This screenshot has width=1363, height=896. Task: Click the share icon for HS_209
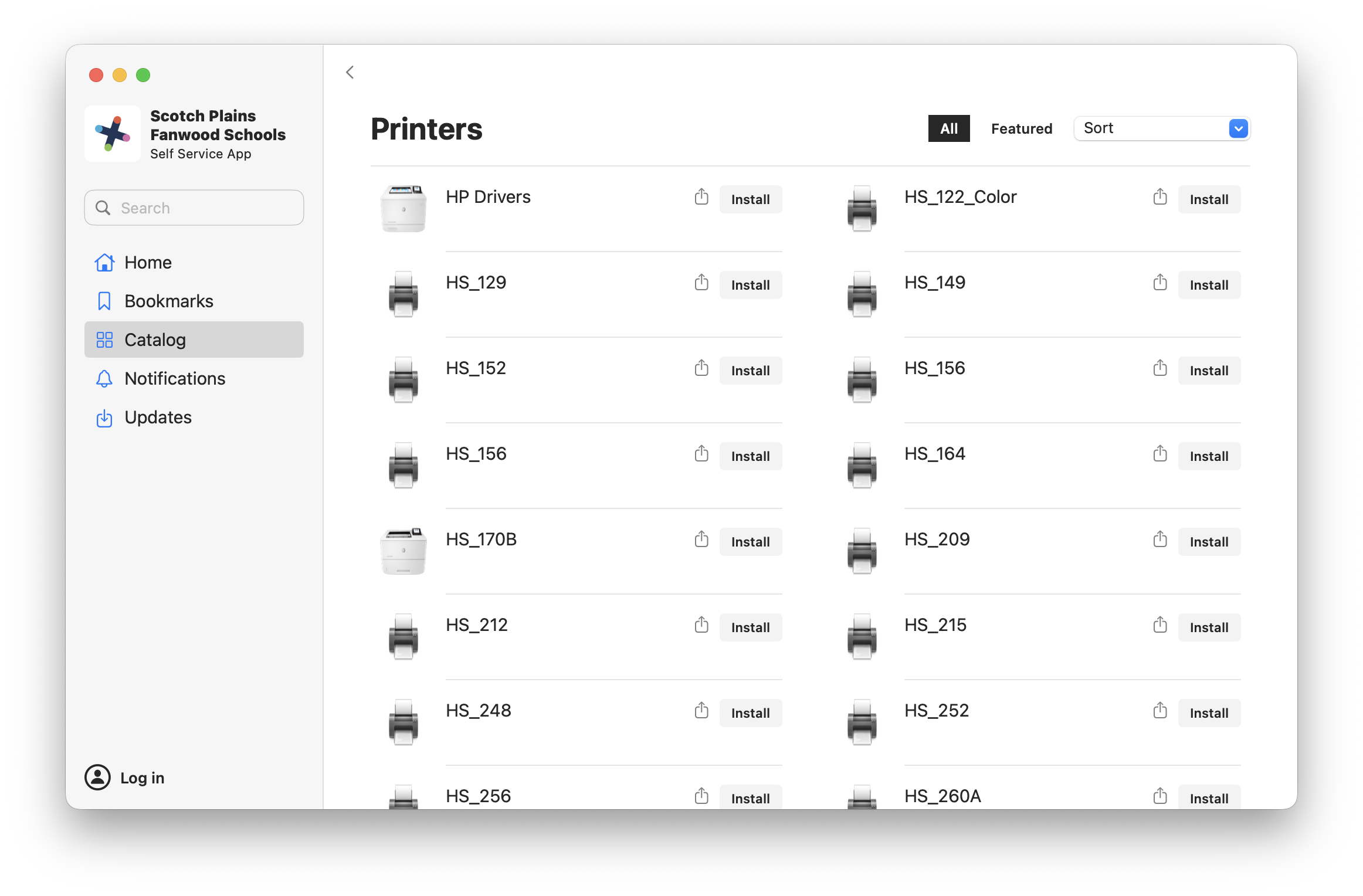[x=1160, y=539]
